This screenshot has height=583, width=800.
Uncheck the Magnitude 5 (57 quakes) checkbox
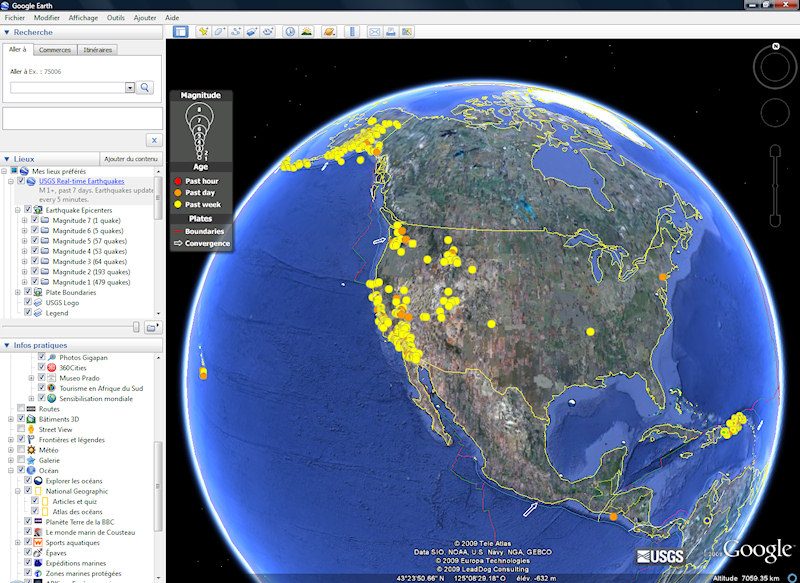(35, 241)
